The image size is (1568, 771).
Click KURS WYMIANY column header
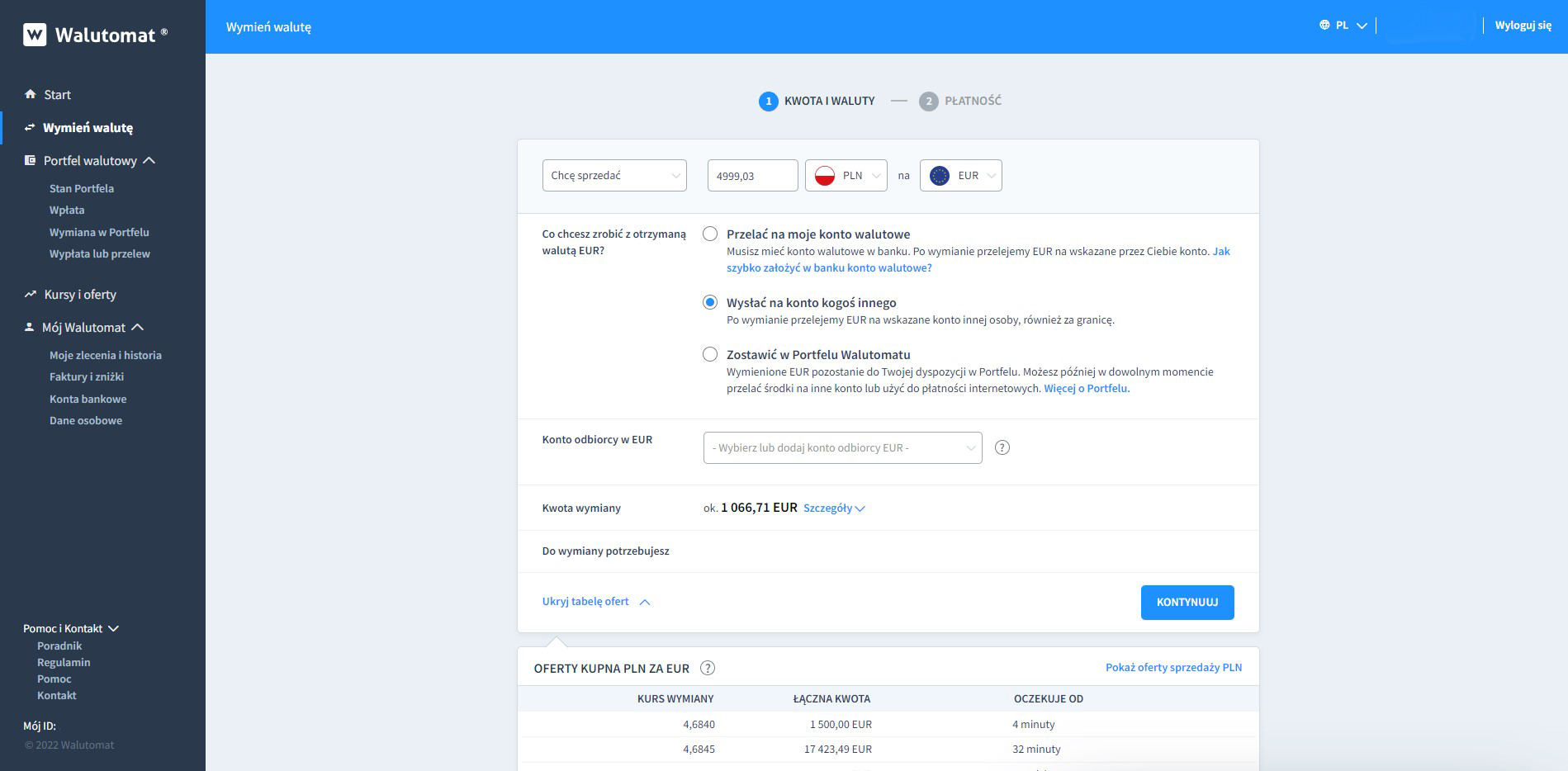(x=675, y=698)
